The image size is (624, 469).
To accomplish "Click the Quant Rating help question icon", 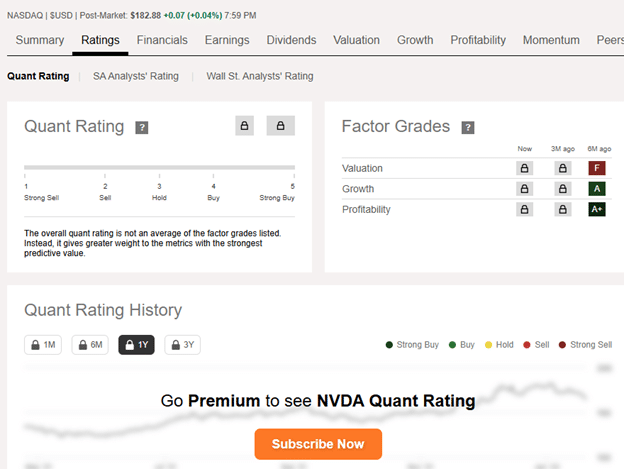I will [x=142, y=128].
